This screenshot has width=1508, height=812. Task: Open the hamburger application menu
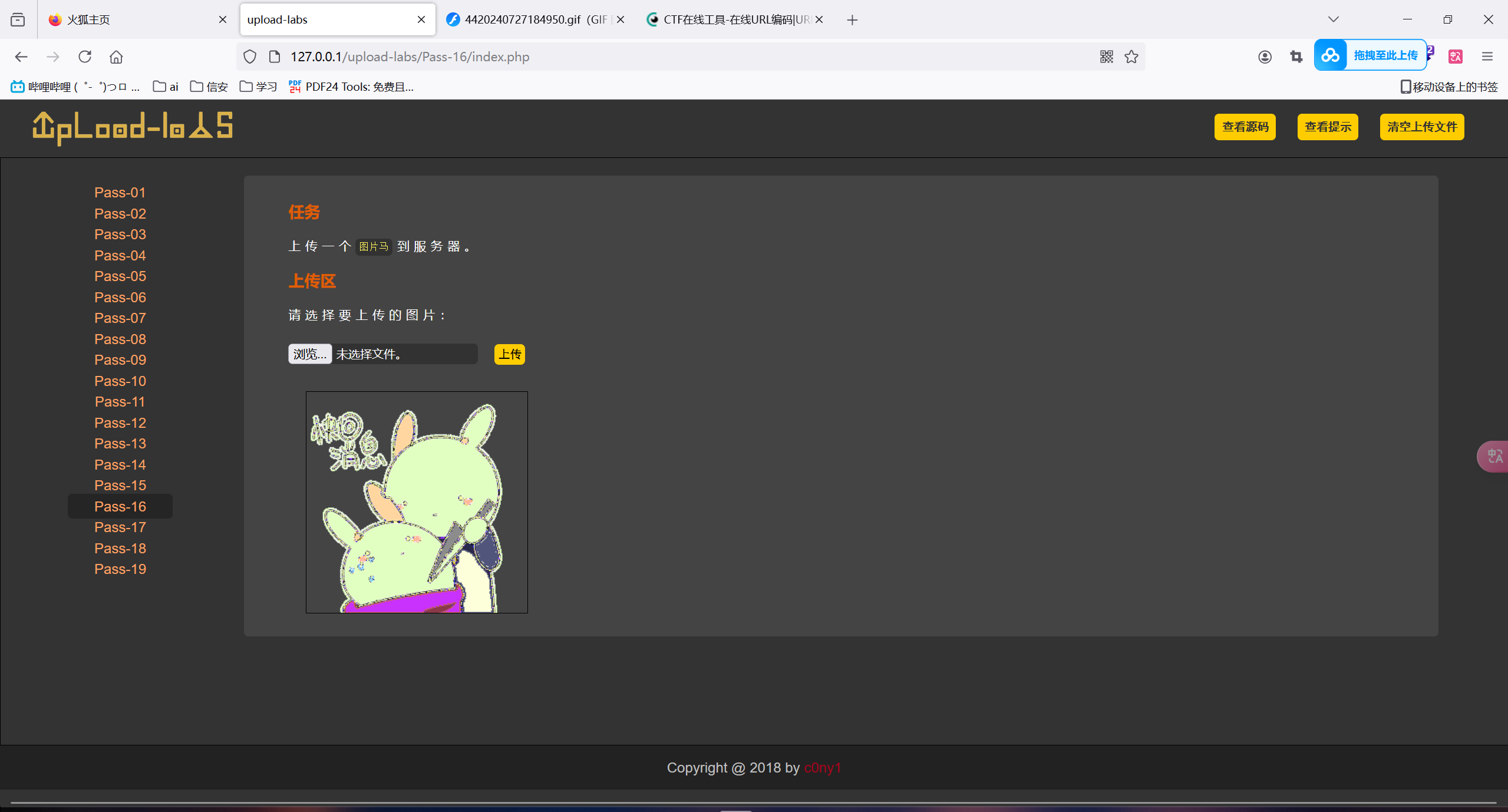click(1487, 57)
